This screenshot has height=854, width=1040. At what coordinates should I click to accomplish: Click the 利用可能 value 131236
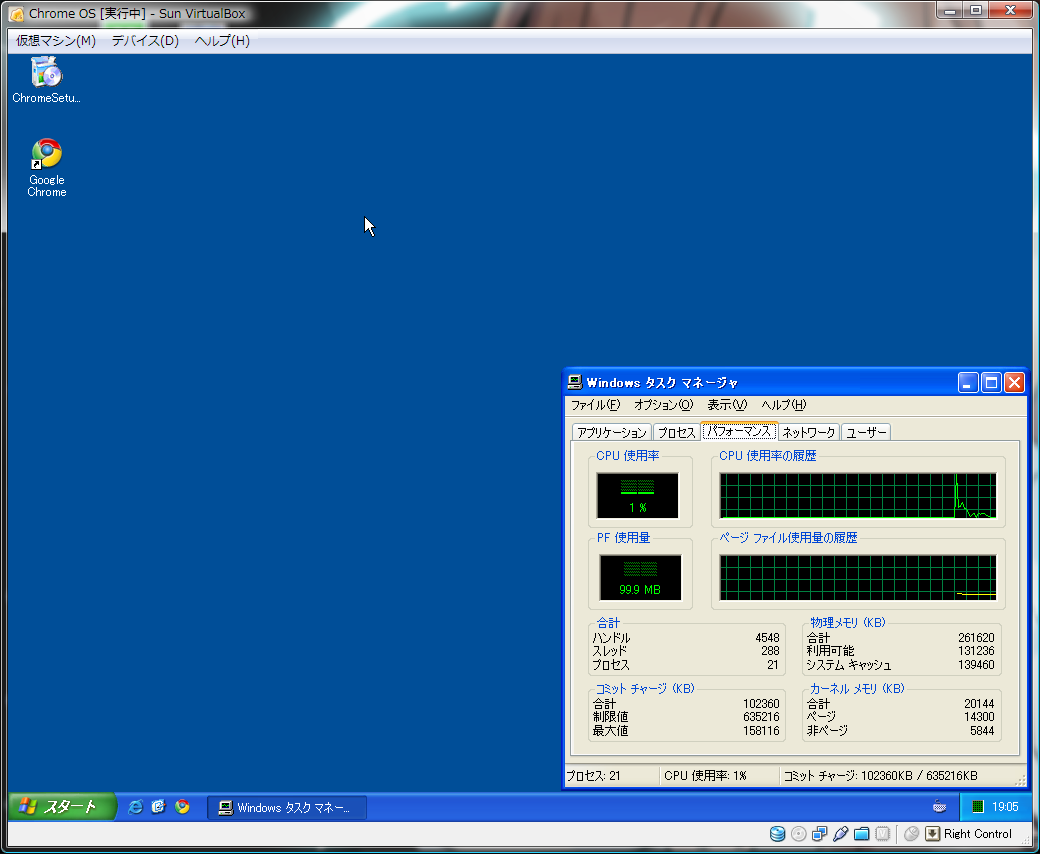point(976,651)
